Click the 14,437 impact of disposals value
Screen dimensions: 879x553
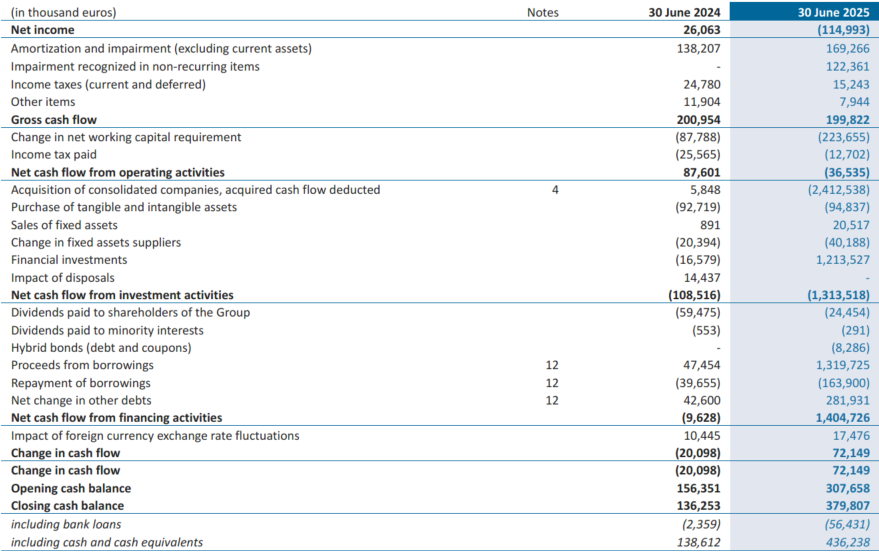coord(699,278)
